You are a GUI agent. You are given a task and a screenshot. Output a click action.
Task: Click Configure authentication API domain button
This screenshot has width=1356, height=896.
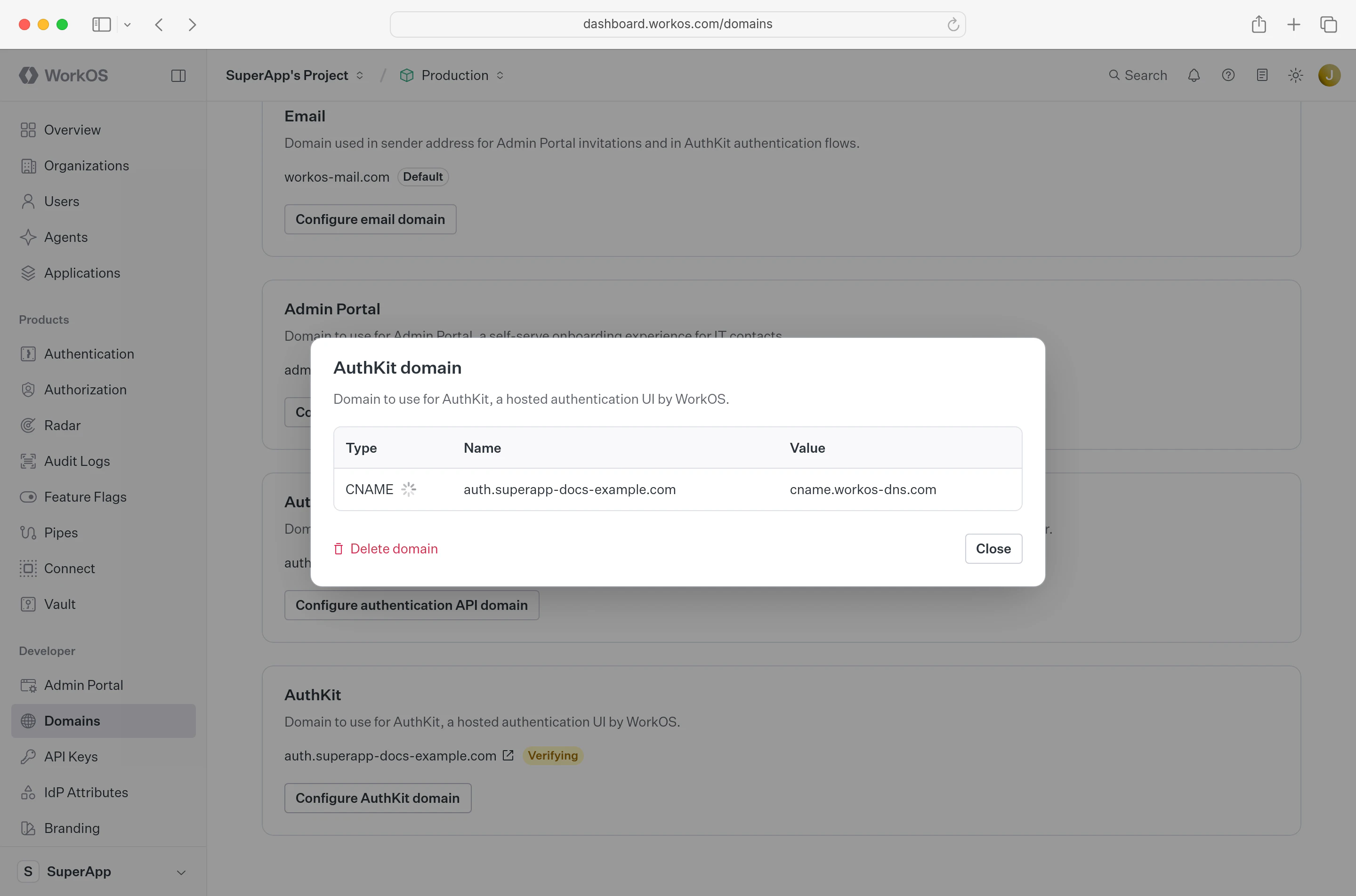click(x=412, y=605)
